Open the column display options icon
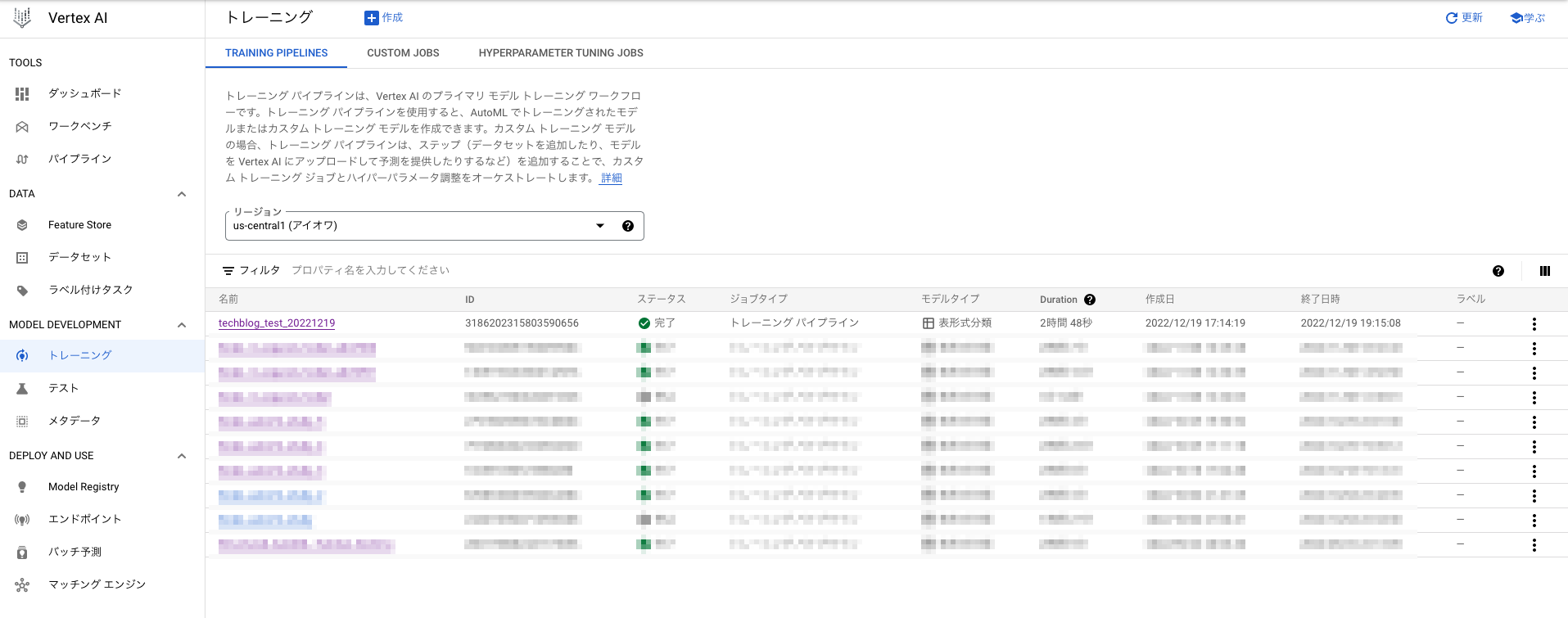This screenshot has height=618, width=1568. click(1544, 271)
